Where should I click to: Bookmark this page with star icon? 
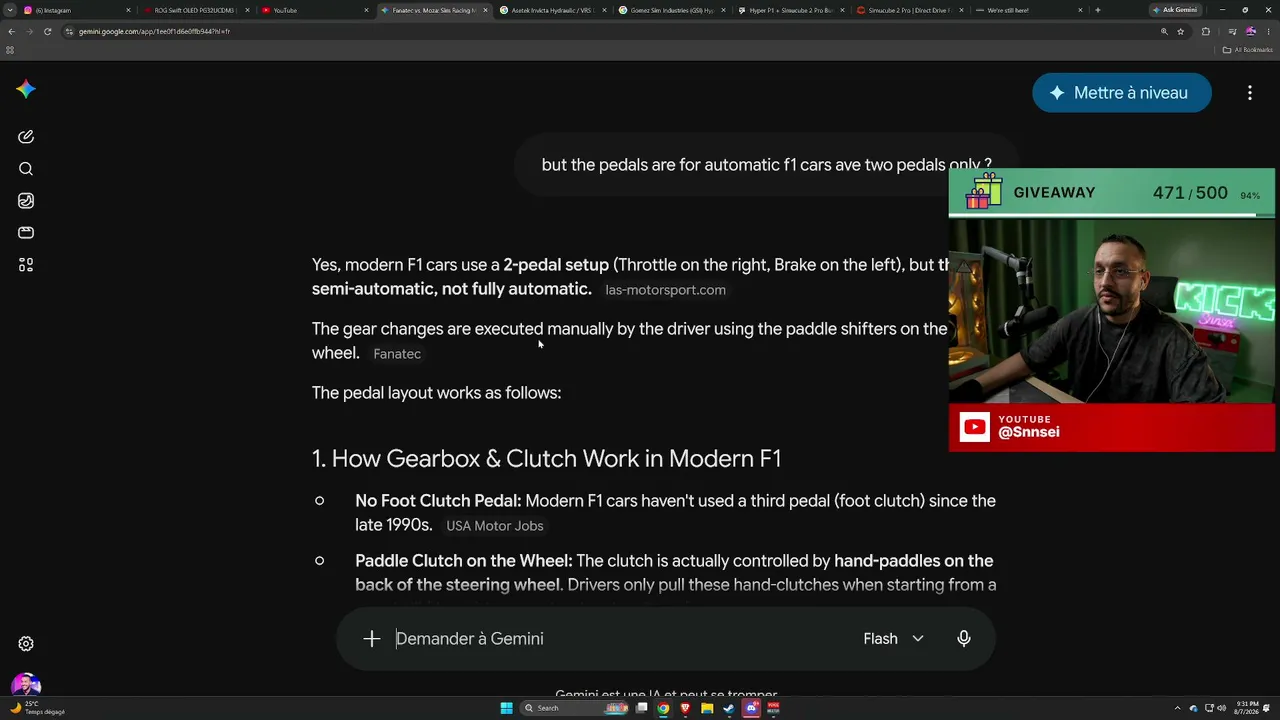click(1181, 31)
